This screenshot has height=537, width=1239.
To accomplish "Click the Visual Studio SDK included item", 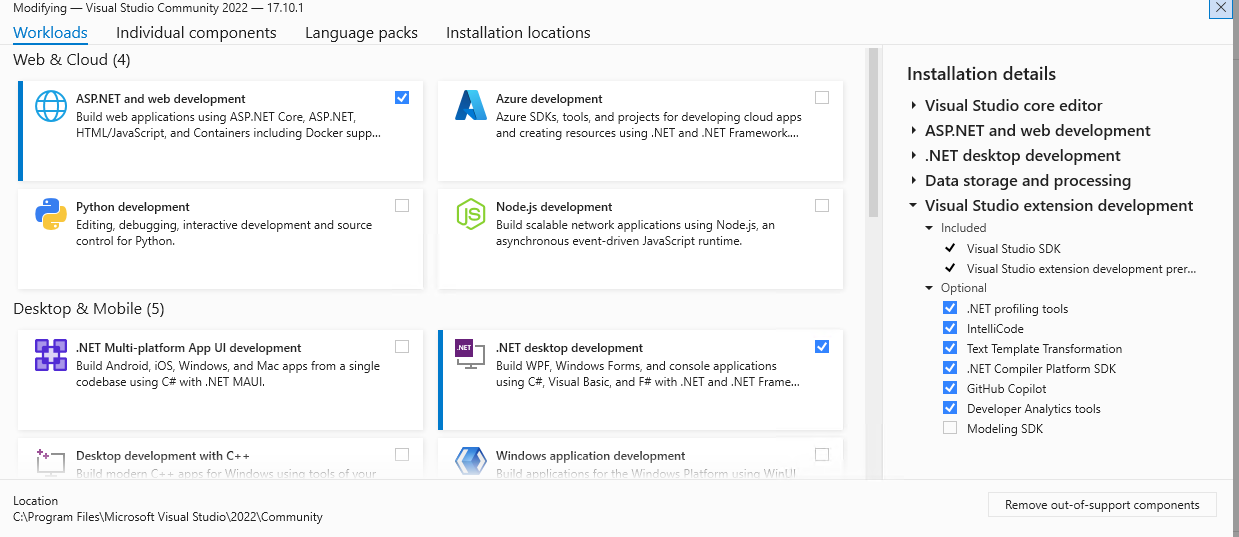I will (1014, 248).
